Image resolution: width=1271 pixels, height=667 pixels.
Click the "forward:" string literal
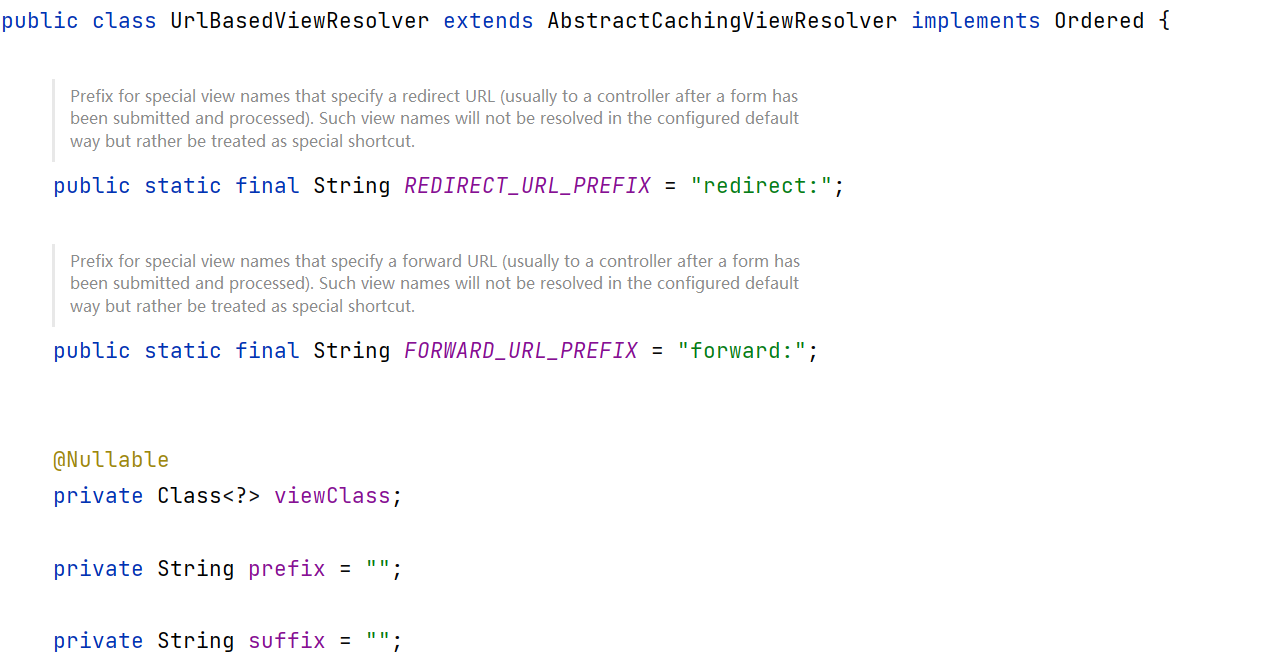click(x=741, y=351)
